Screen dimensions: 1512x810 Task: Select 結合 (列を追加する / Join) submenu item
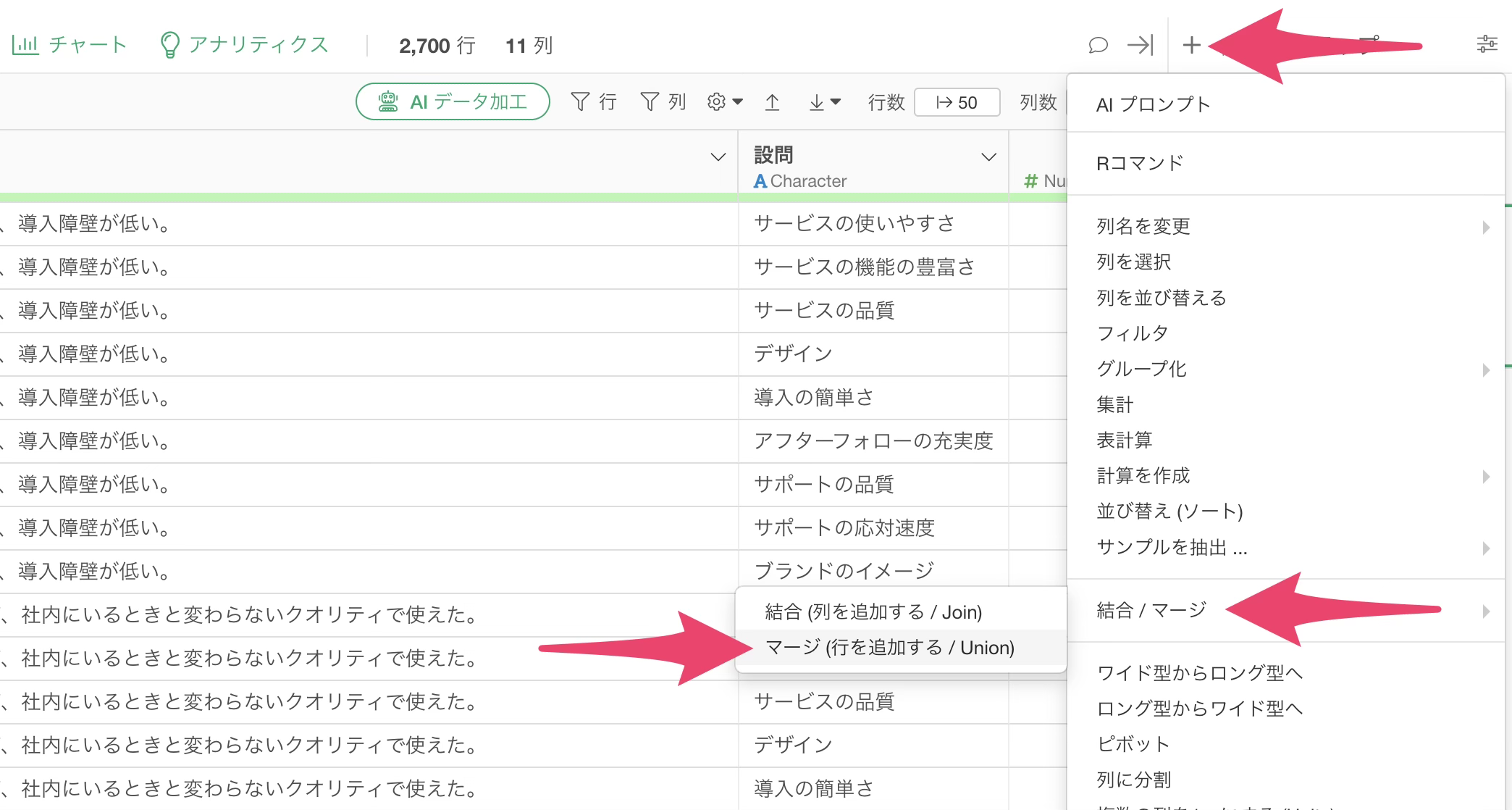click(873, 612)
